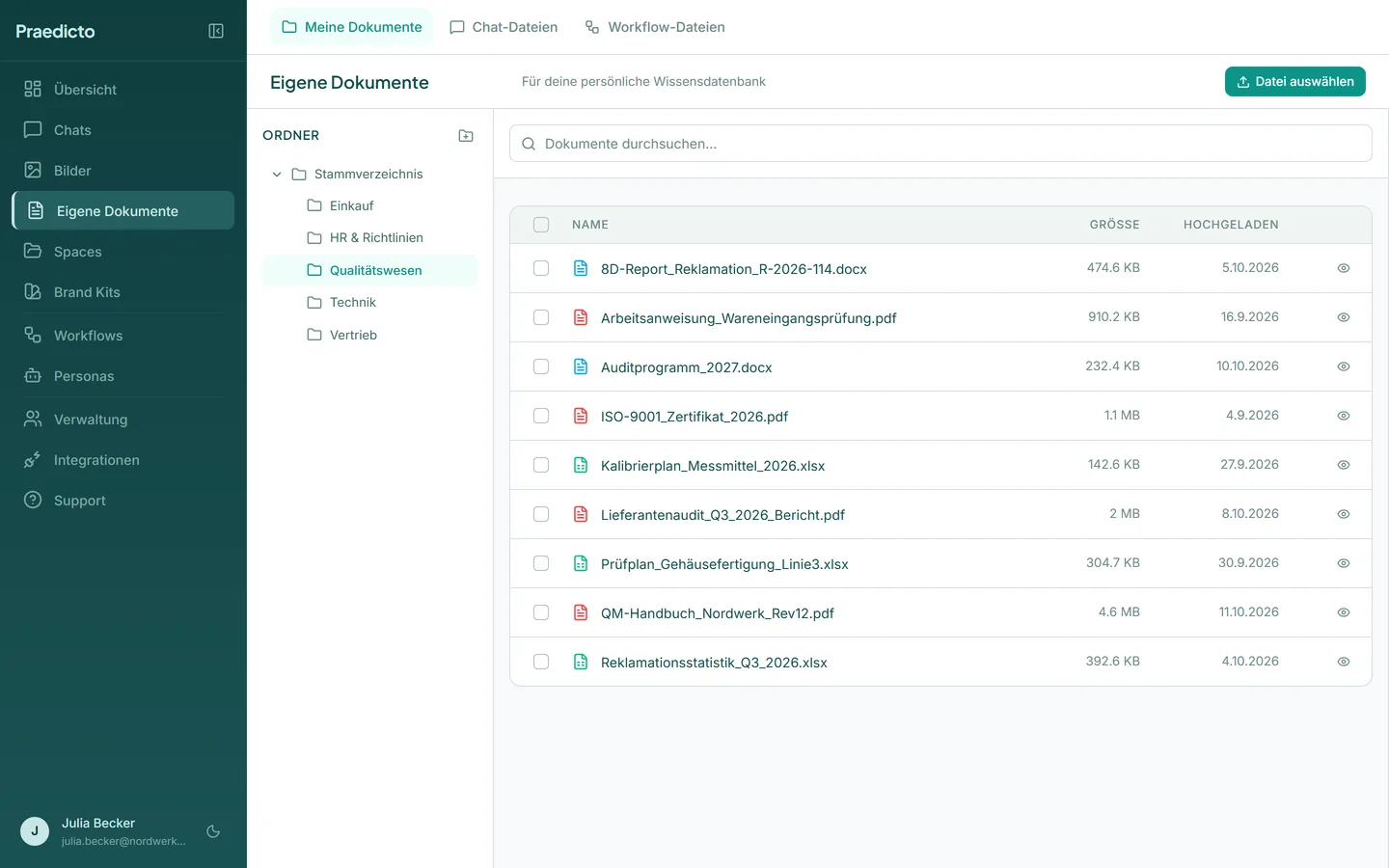
Task: Check the box for Auditprogramm_2027.docx
Action: click(541, 366)
